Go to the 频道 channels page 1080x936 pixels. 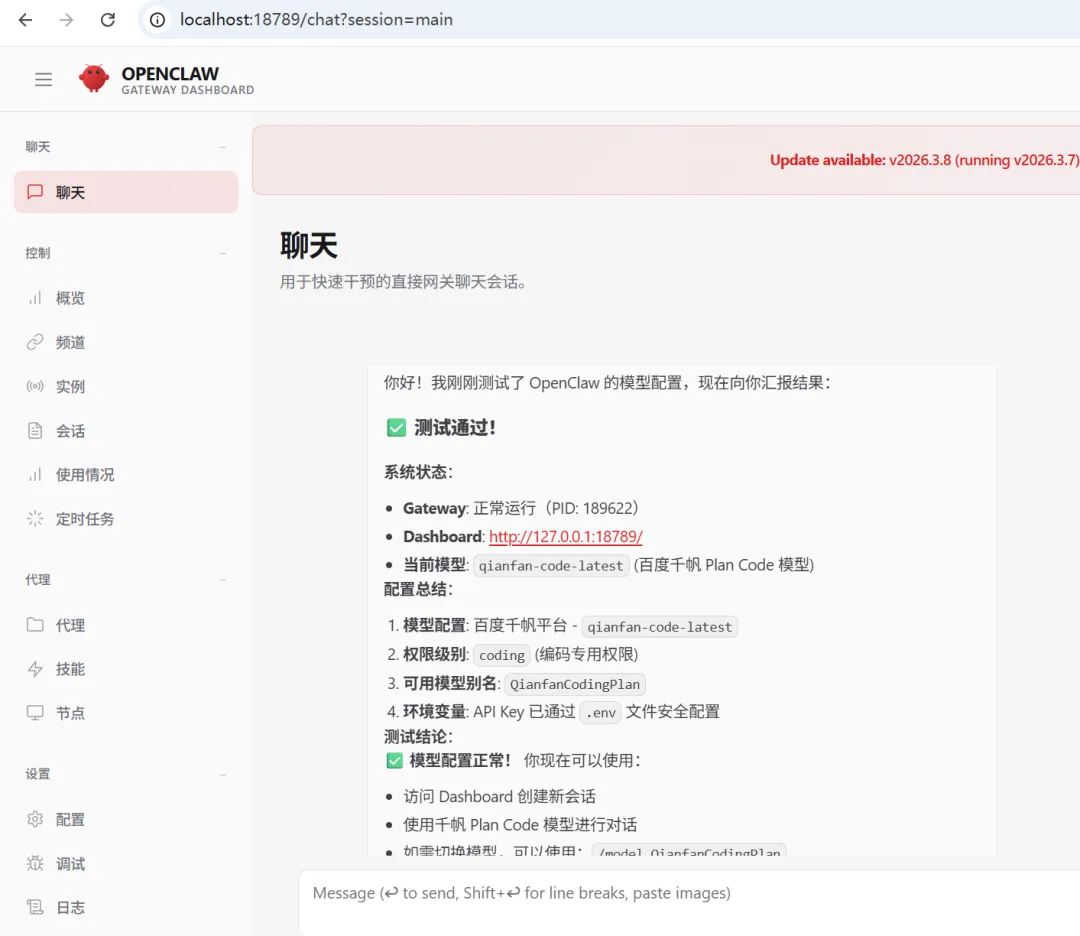126,342
